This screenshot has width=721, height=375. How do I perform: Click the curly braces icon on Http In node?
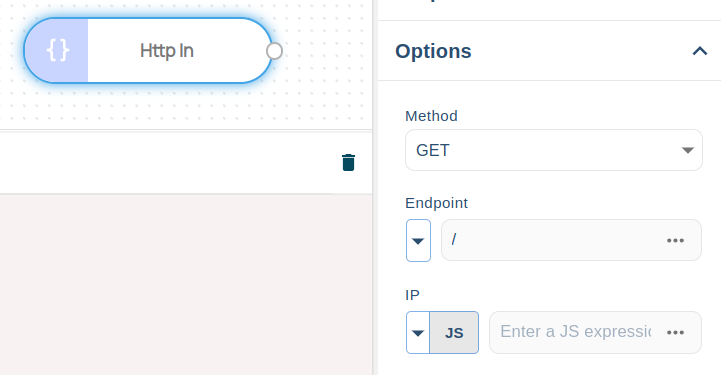[x=58, y=51]
